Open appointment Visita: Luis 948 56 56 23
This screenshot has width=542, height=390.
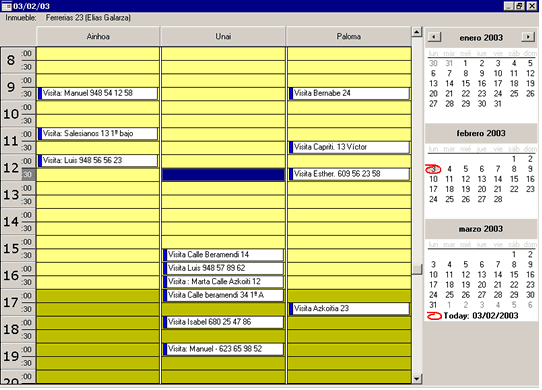click(98, 161)
